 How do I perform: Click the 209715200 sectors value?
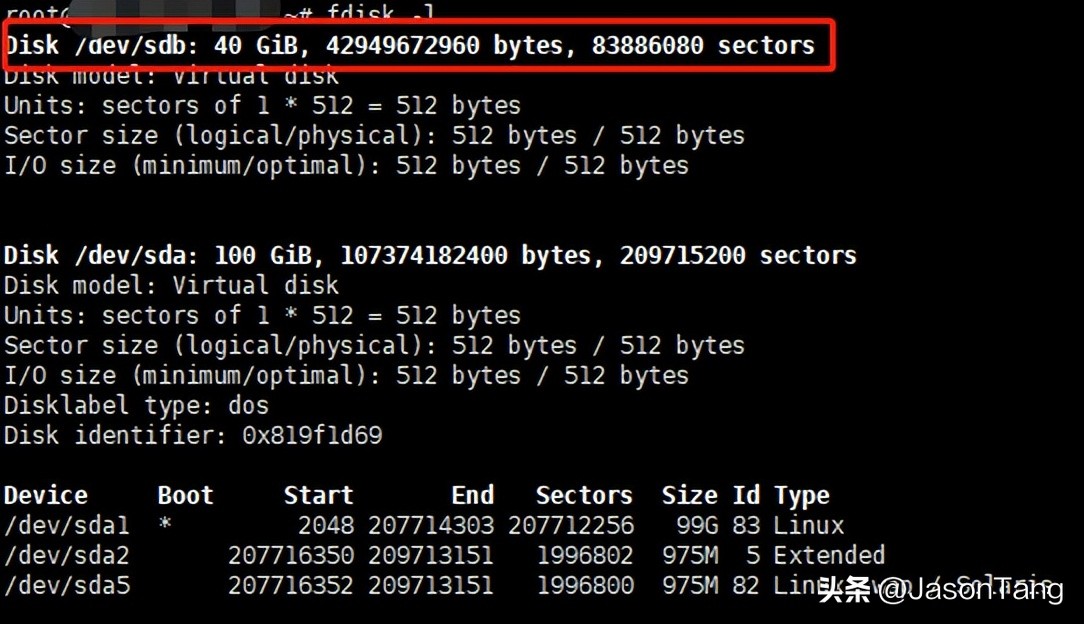682,255
